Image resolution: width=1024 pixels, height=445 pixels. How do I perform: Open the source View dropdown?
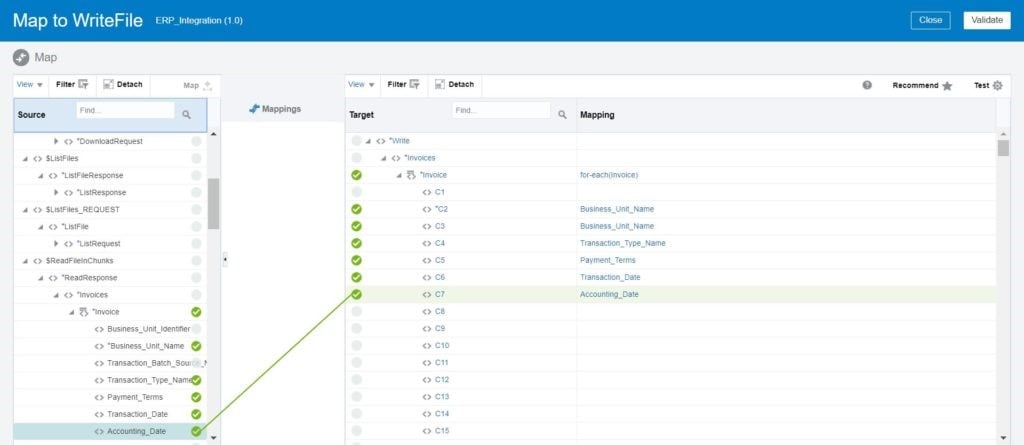[30, 85]
